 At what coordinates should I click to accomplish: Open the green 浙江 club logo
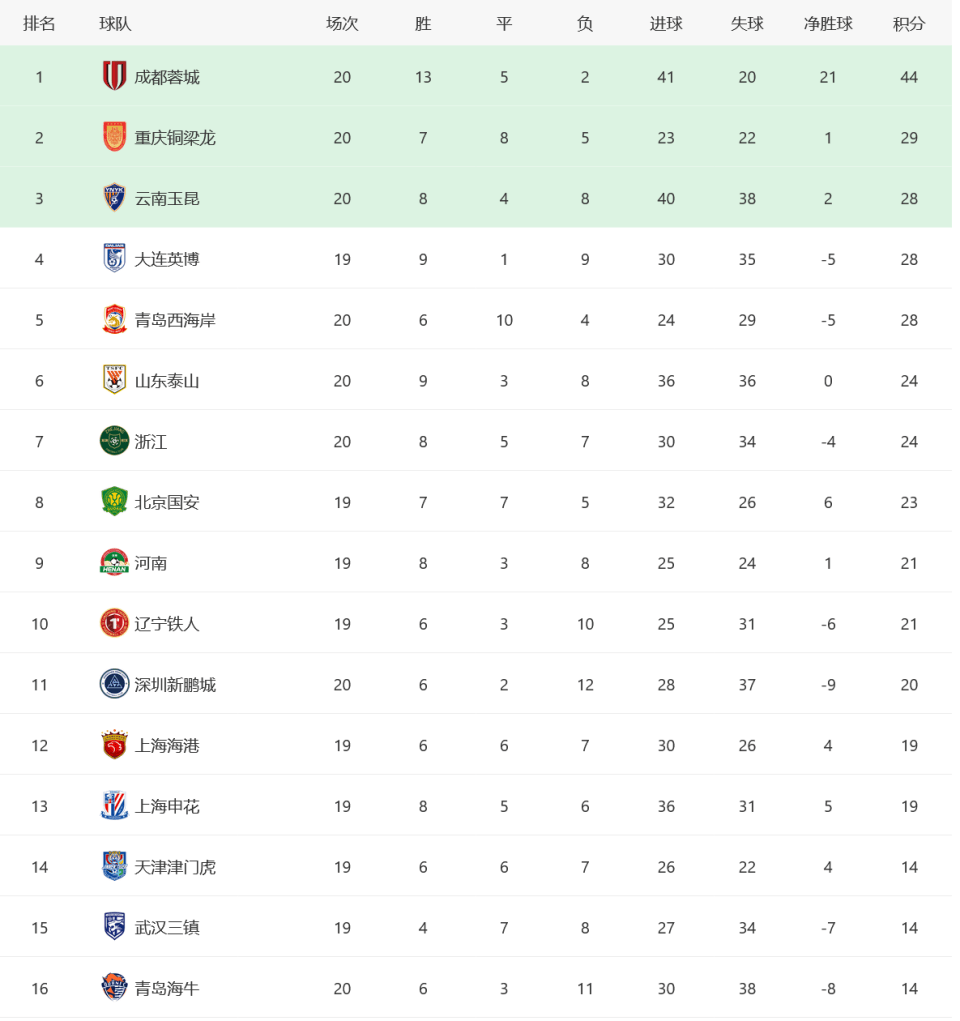(114, 441)
